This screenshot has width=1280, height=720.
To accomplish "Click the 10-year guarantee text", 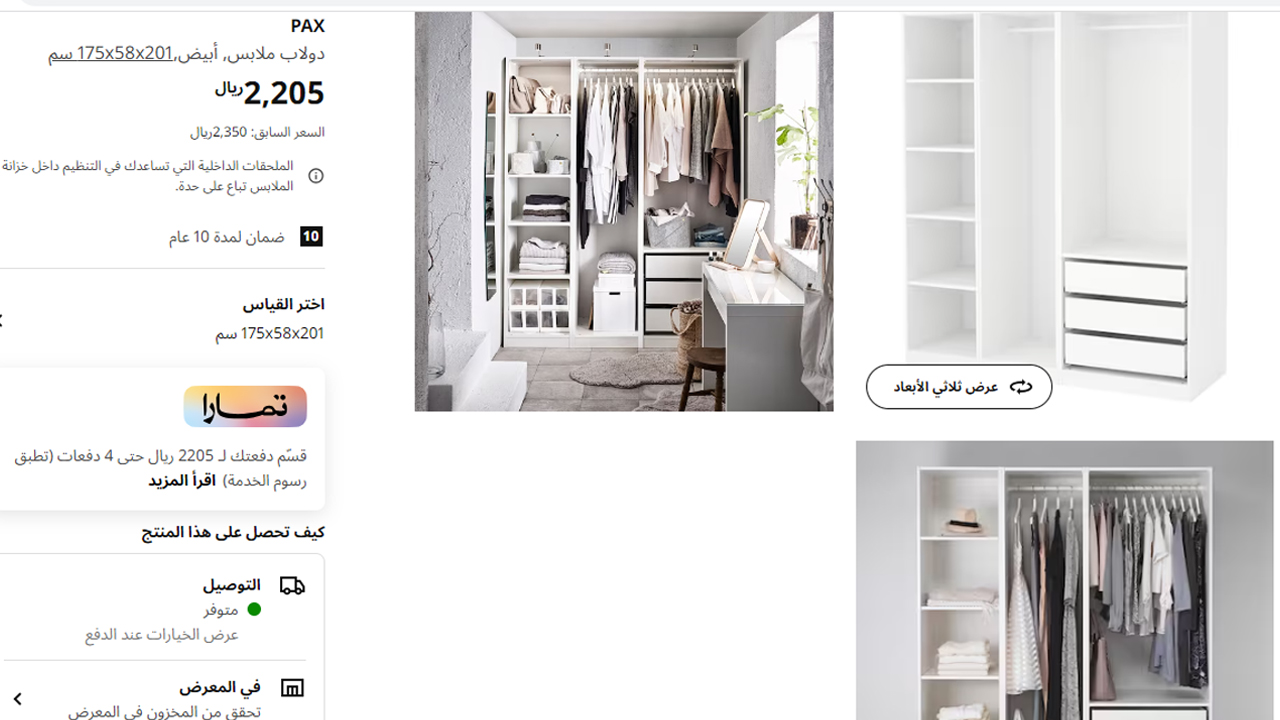I will coord(226,237).
